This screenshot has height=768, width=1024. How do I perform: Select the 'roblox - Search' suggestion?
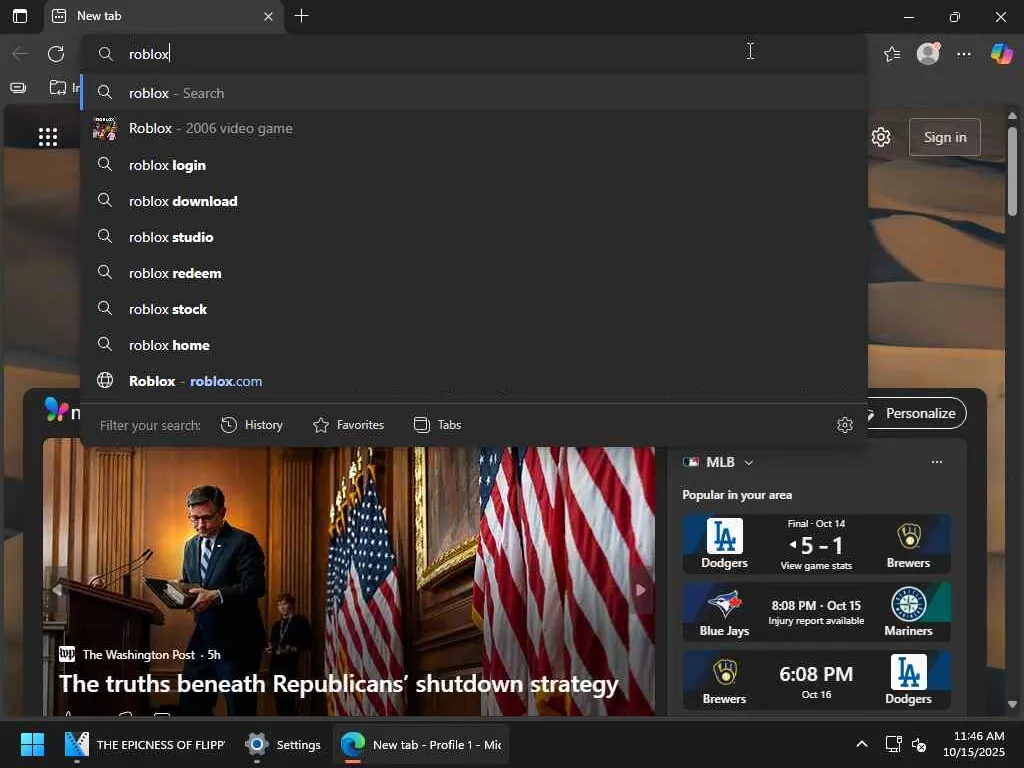coord(475,93)
